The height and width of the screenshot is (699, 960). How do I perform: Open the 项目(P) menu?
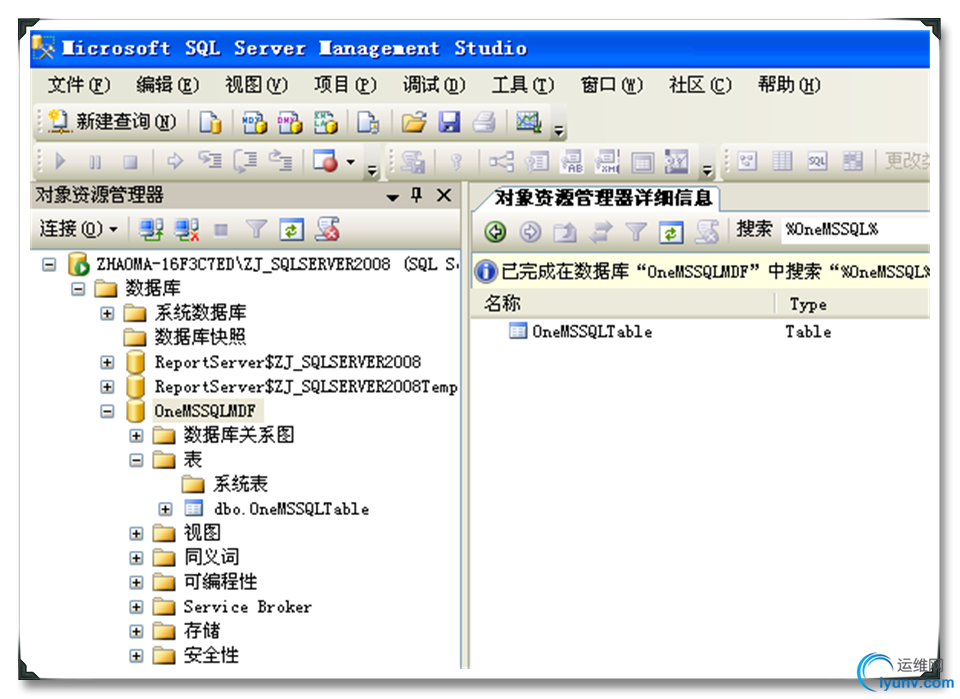345,84
